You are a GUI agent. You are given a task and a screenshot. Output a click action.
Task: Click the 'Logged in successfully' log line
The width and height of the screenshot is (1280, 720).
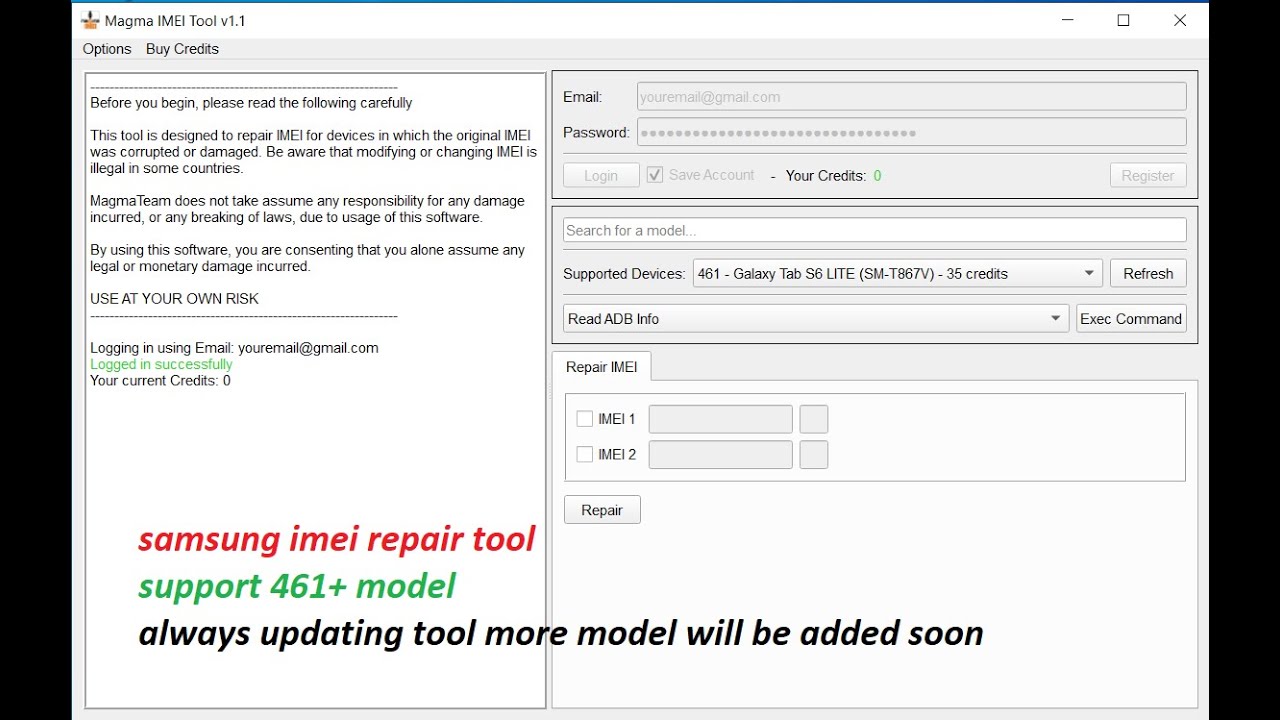click(161, 364)
